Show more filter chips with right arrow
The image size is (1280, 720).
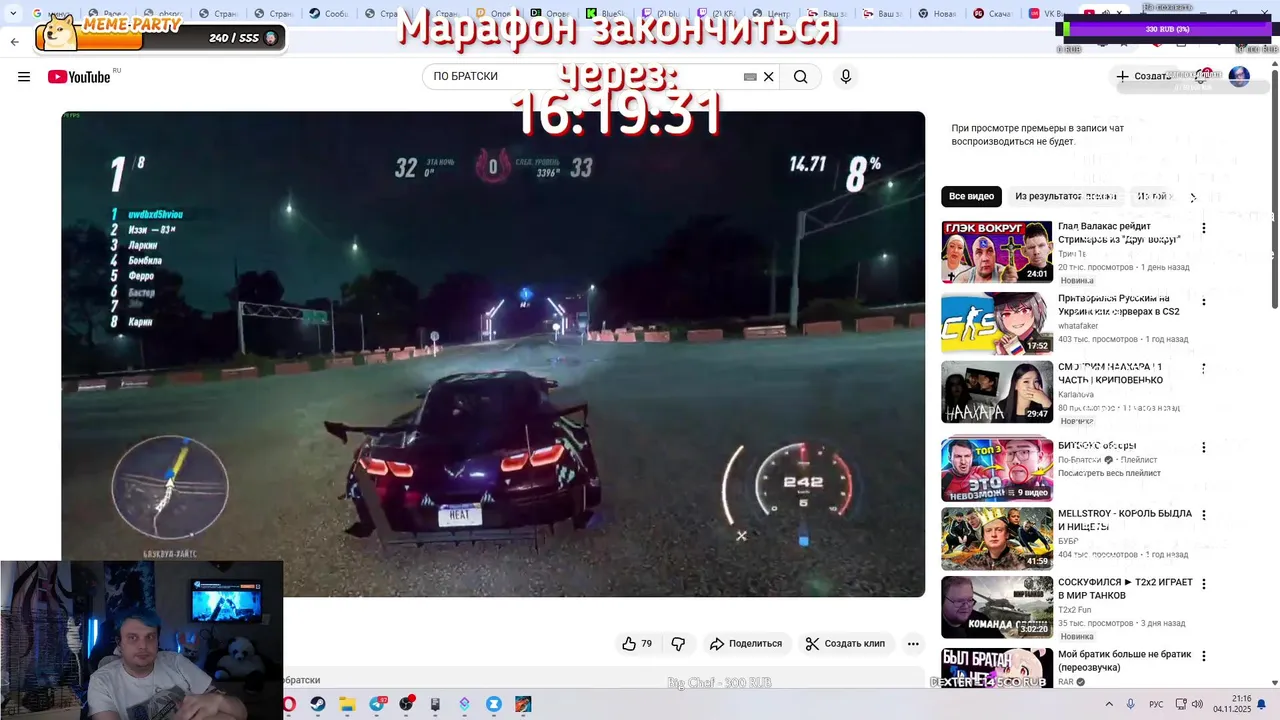pos(1192,197)
